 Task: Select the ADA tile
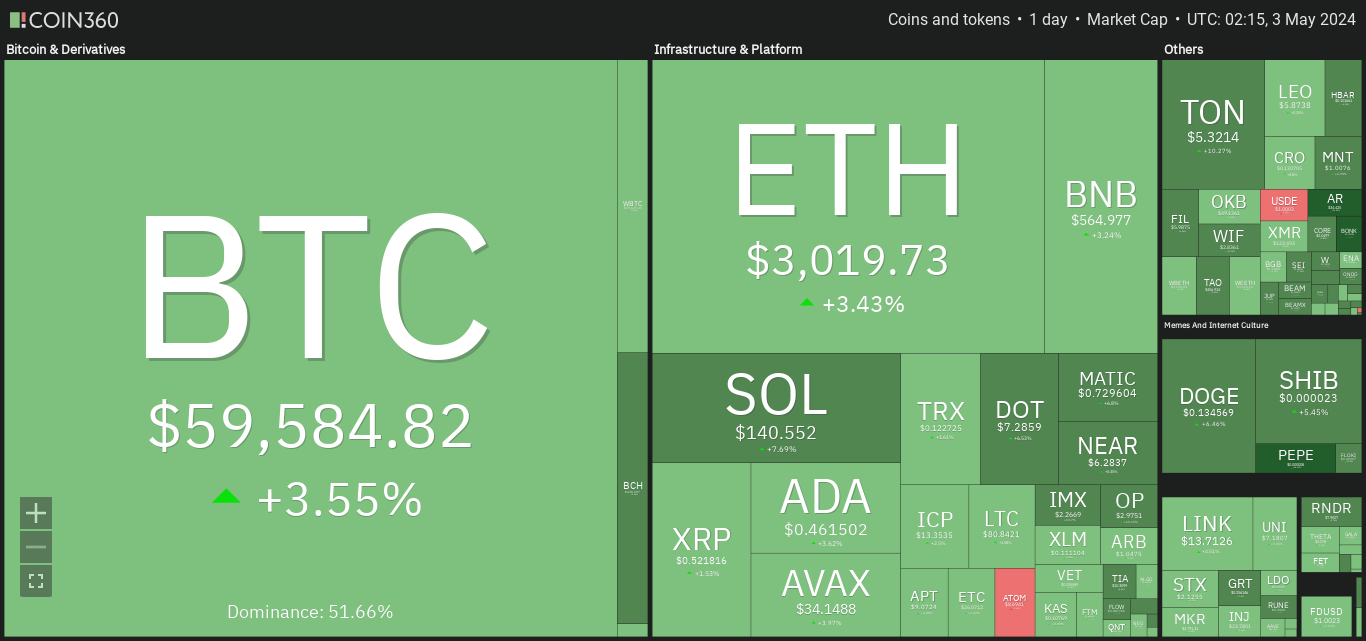pos(825,508)
